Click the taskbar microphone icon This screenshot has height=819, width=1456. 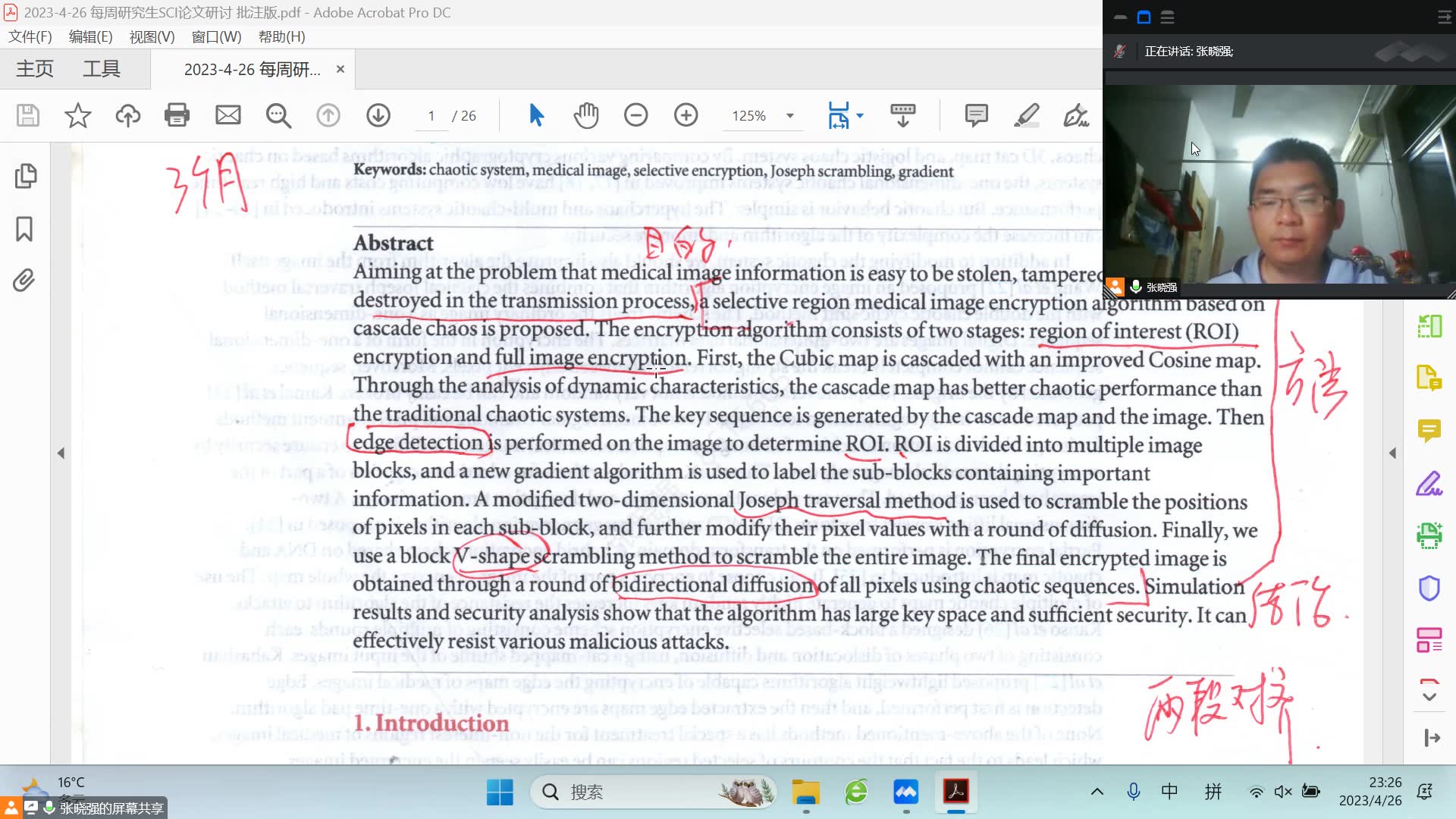(1134, 792)
